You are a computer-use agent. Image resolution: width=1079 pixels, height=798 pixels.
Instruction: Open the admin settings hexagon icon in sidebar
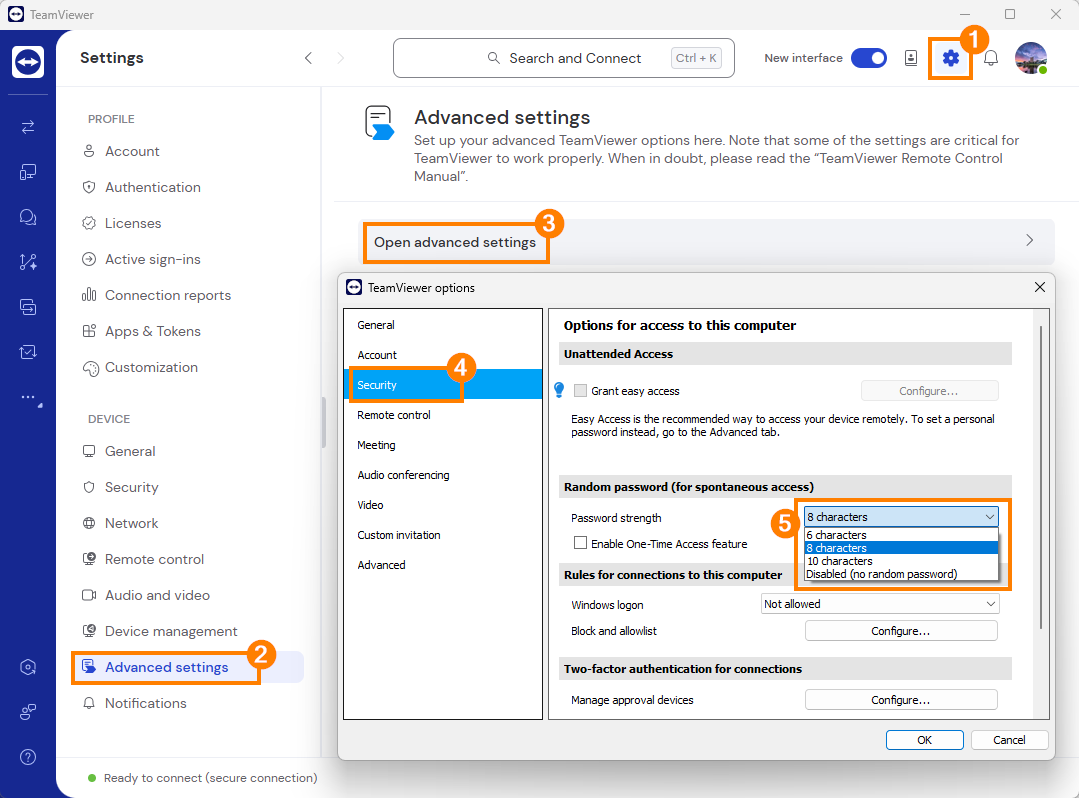(x=28, y=667)
